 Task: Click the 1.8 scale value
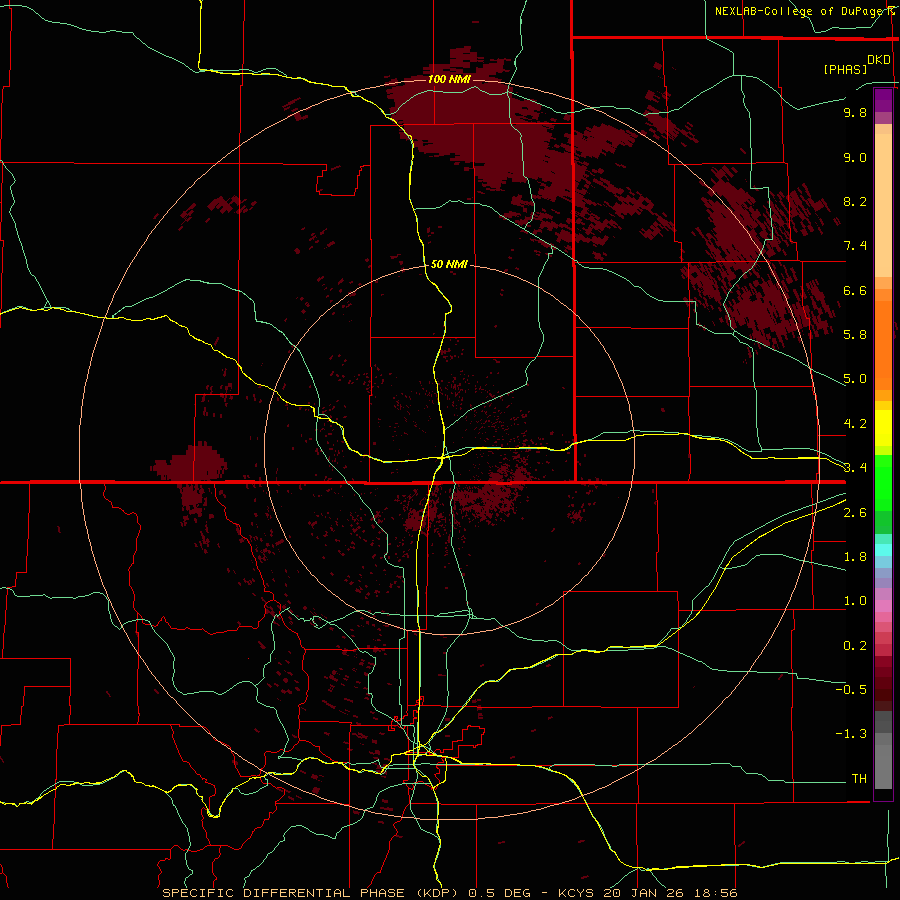(x=855, y=557)
